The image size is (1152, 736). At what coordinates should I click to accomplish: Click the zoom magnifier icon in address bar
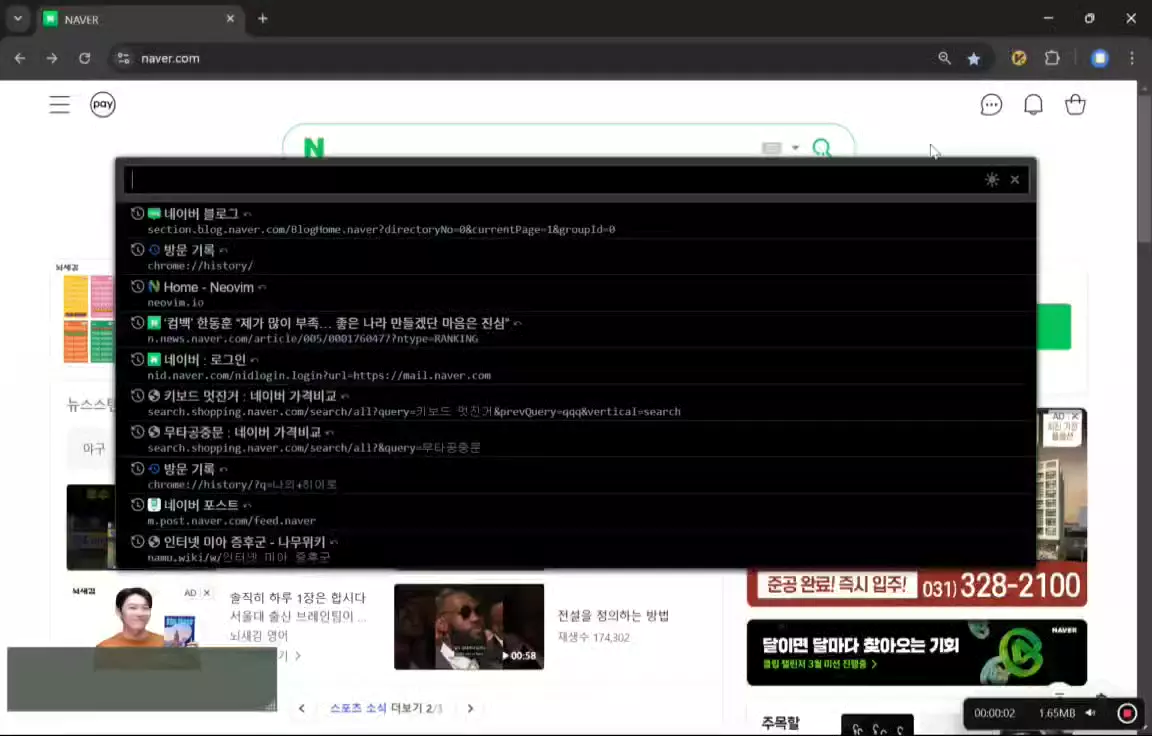point(944,58)
